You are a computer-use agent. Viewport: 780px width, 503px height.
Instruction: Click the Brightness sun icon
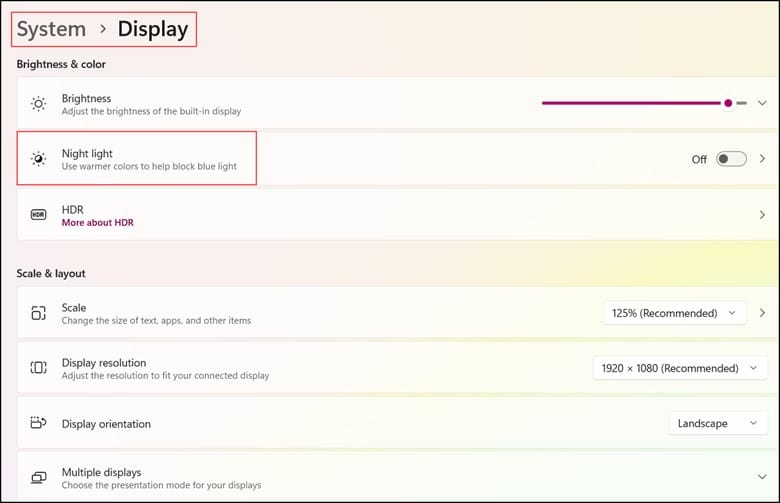(x=38, y=104)
